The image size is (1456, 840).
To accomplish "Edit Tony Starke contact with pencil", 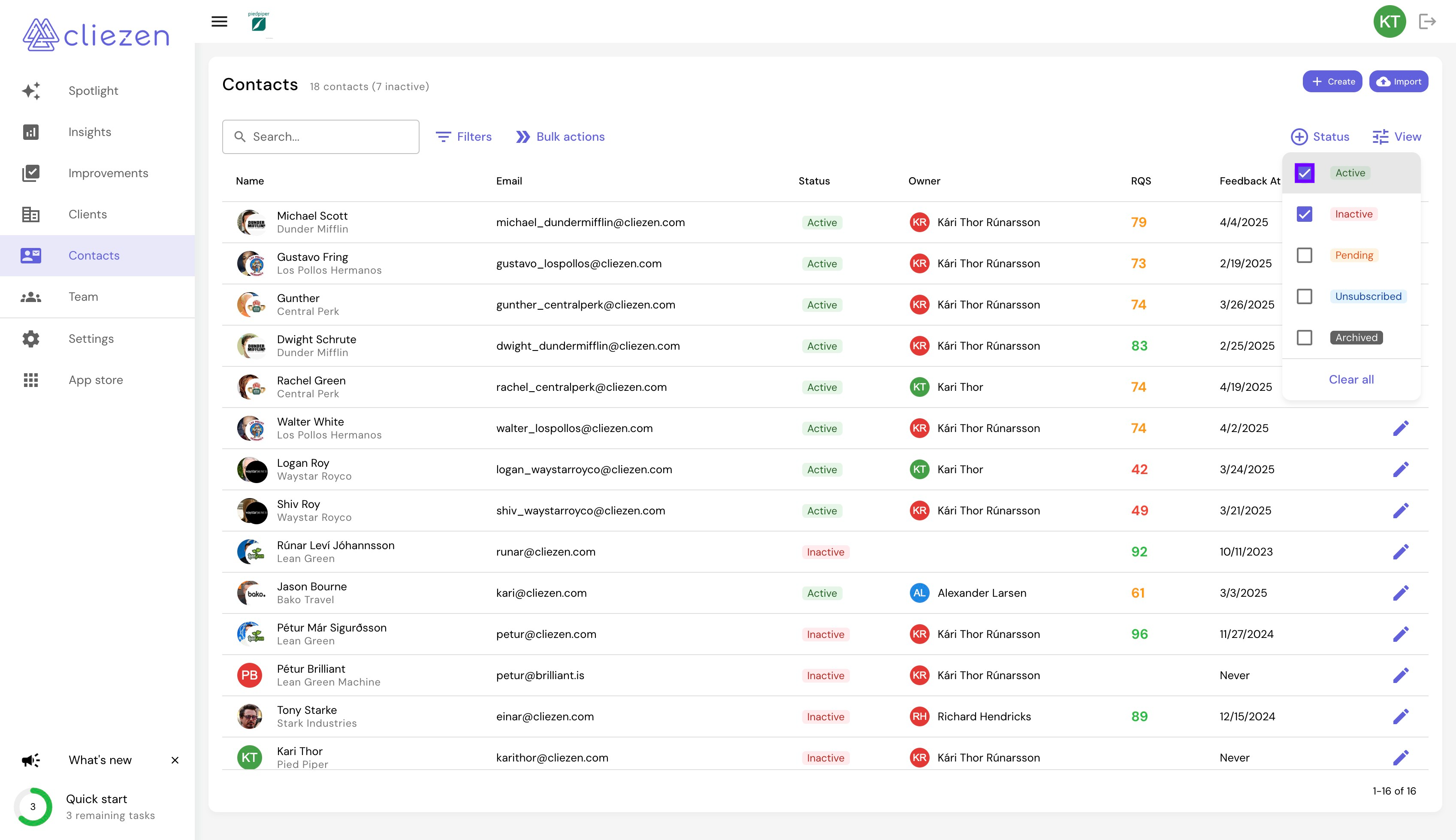I will [1401, 716].
